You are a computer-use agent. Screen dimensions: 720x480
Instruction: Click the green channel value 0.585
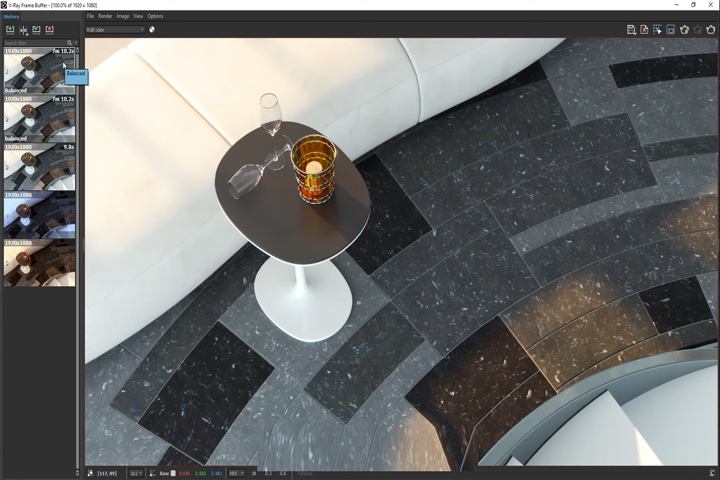click(x=200, y=473)
